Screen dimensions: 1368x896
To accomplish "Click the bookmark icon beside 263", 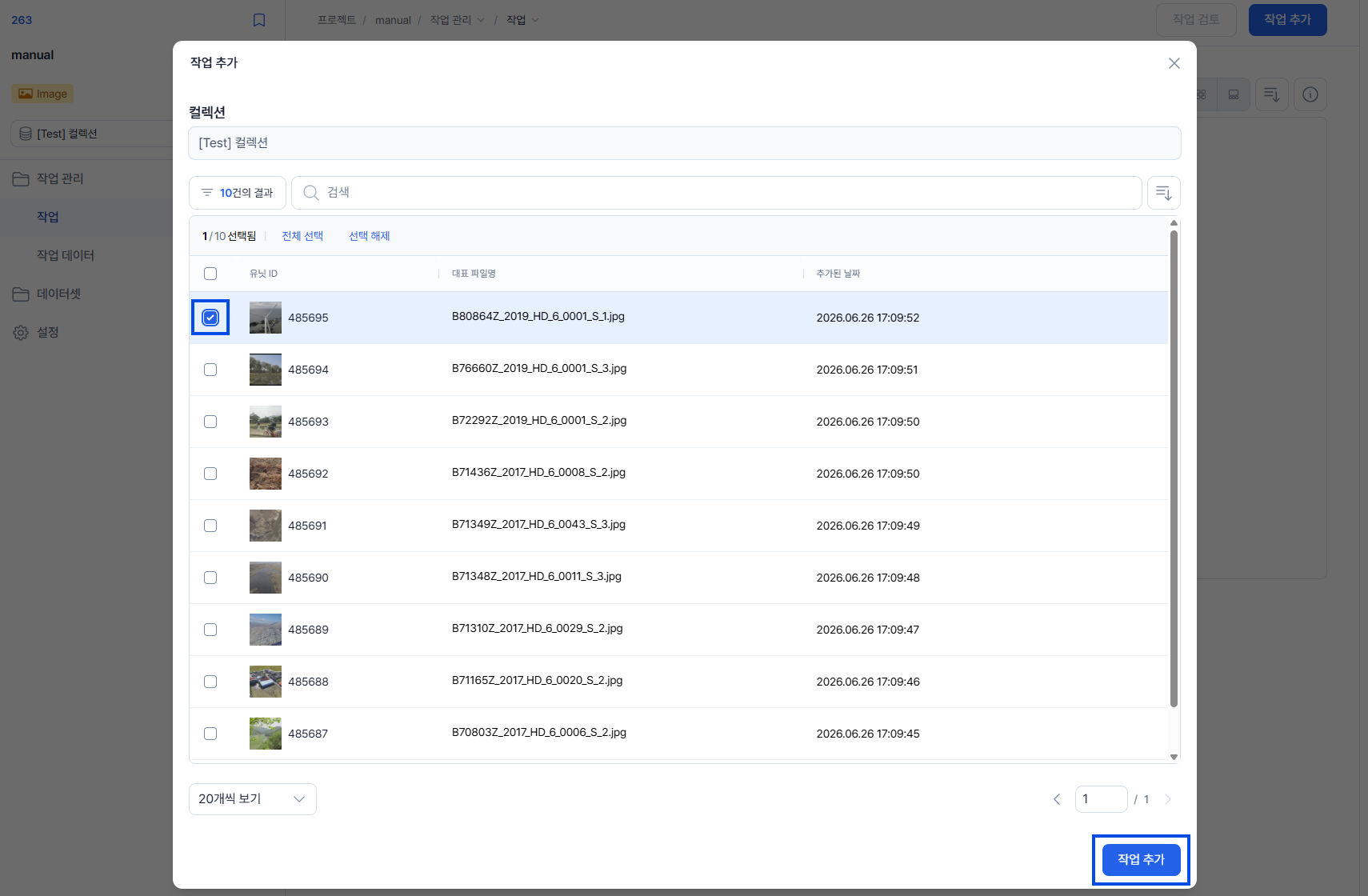I will point(259,20).
